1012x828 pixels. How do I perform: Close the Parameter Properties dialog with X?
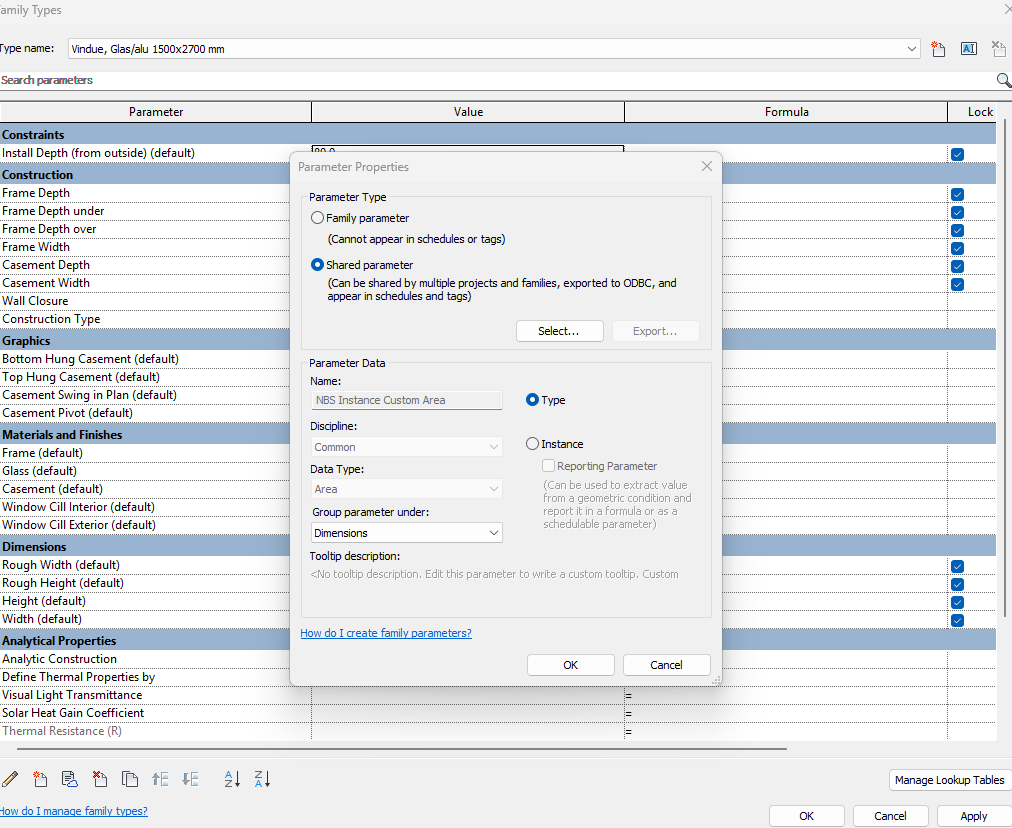coord(707,166)
